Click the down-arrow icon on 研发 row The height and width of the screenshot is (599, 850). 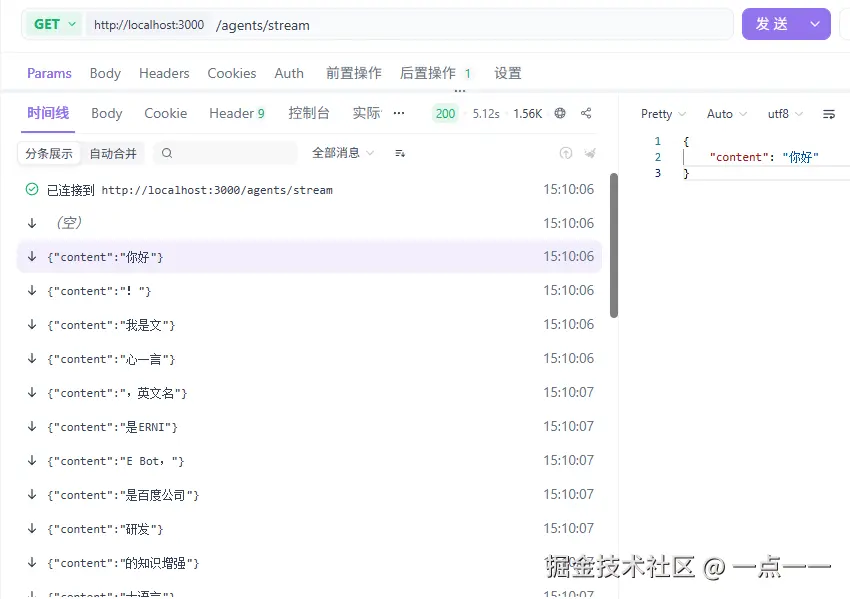tap(32, 529)
